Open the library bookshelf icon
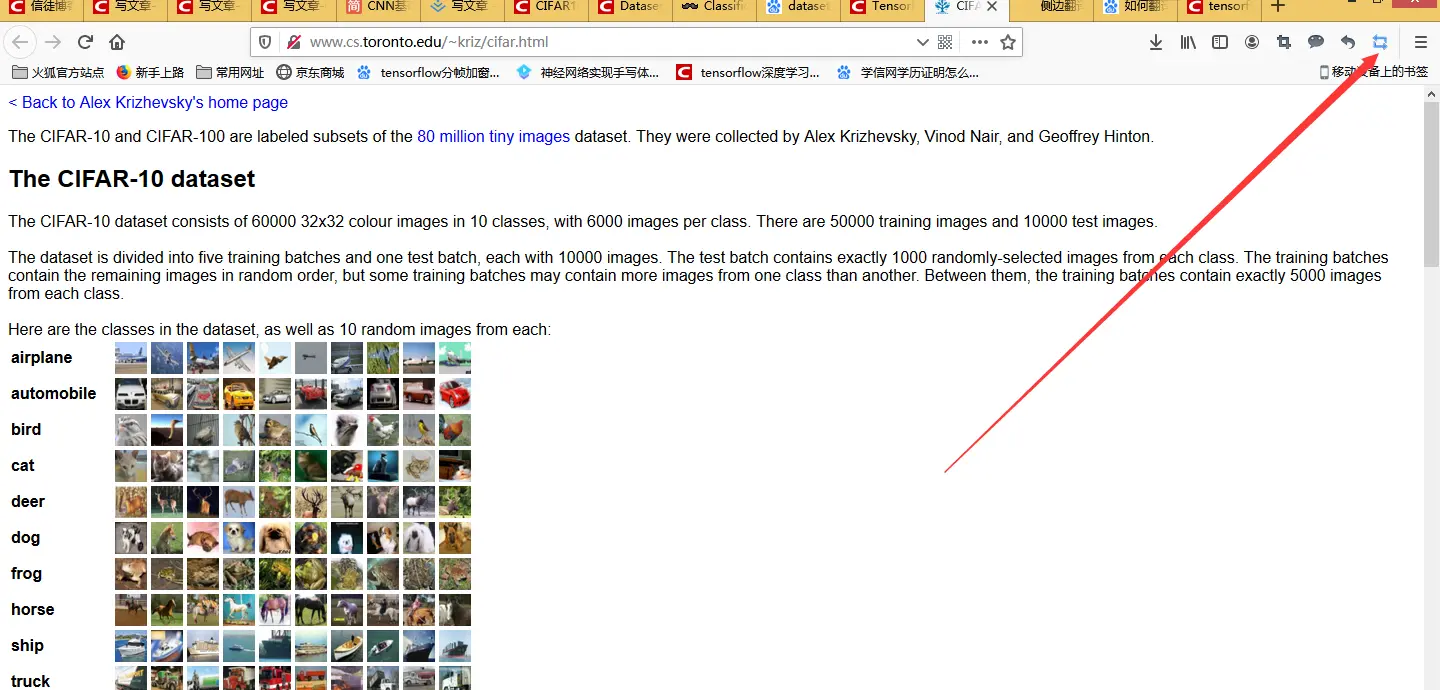 [x=1188, y=42]
